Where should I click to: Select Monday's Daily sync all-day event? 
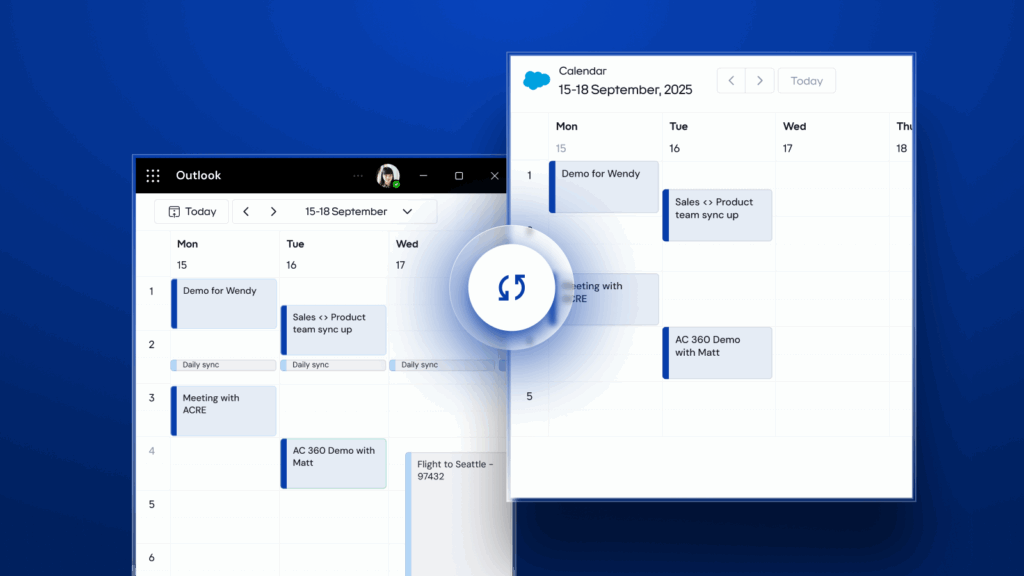[x=222, y=365]
